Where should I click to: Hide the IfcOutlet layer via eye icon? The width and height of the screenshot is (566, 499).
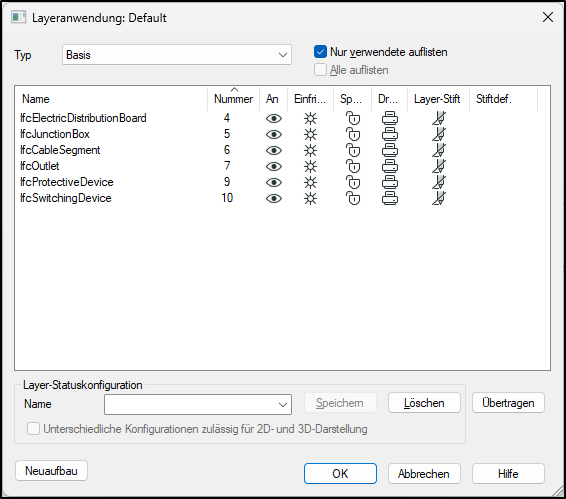coord(274,166)
